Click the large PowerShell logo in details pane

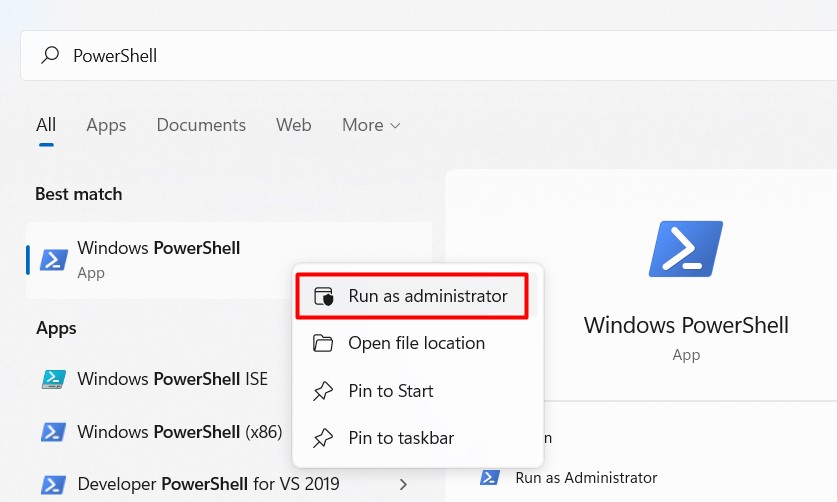click(686, 249)
